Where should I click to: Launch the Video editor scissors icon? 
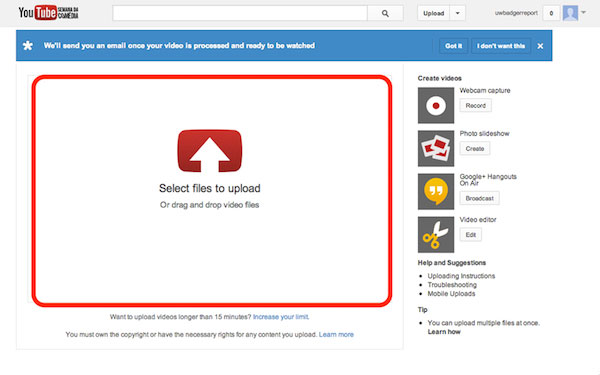pyautogui.click(x=436, y=235)
